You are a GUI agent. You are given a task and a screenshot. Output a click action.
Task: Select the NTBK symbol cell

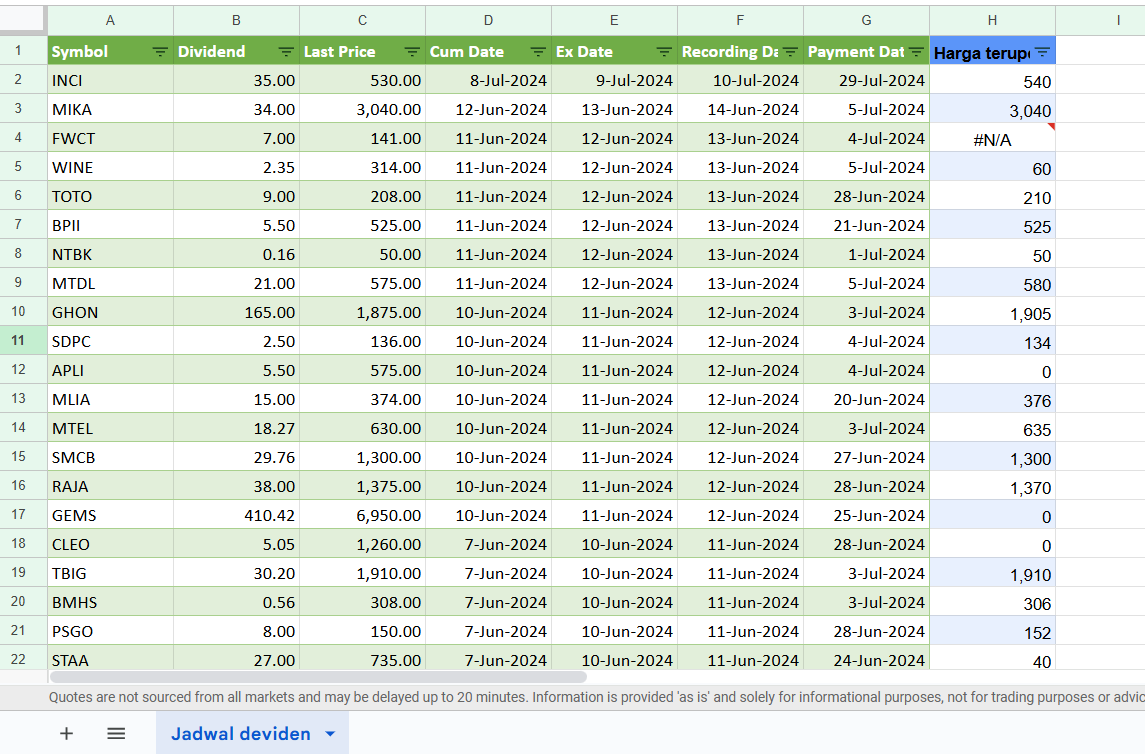point(110,254)
